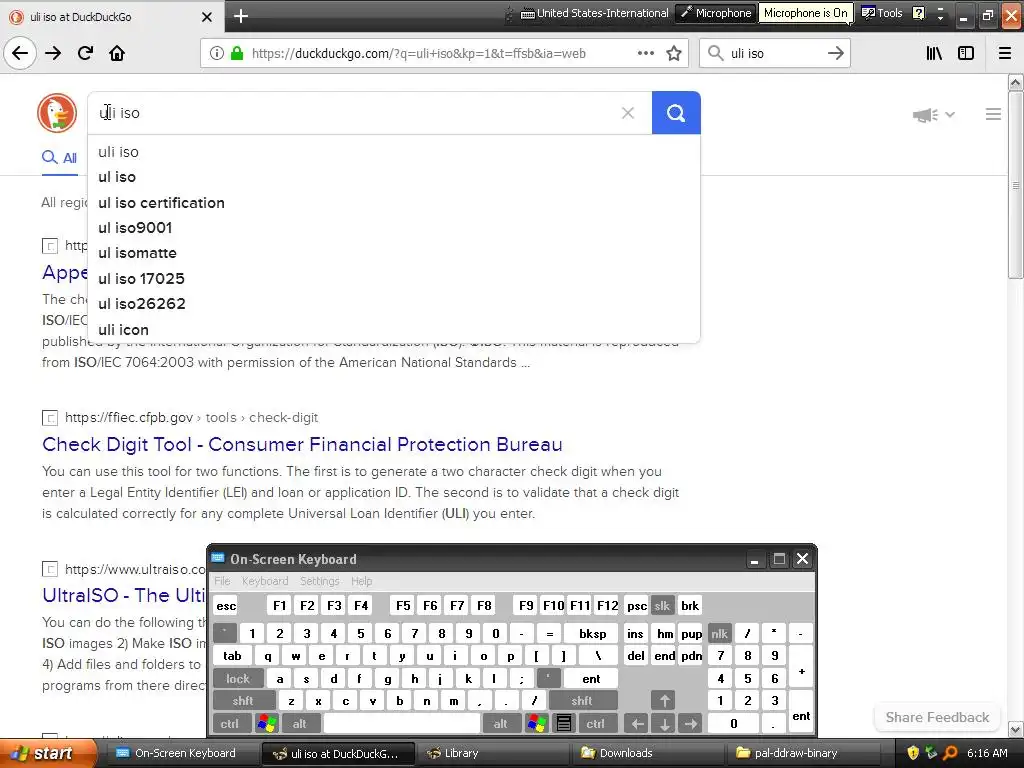Screen dimensions: 1024x768
Task: Open 'Check Digit Tool - Consumer Financial Protection Bureau' link
Action: point(302,444)
